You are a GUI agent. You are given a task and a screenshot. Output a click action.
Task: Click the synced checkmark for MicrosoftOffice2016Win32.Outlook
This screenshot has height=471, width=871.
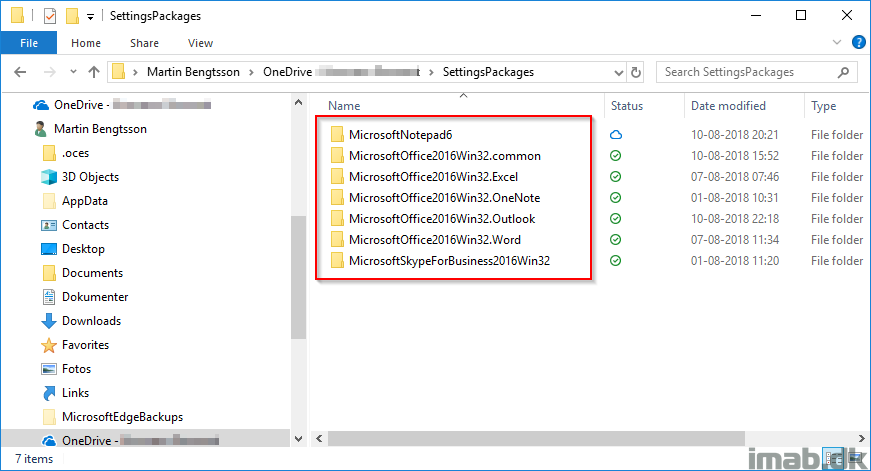(615, 219)
